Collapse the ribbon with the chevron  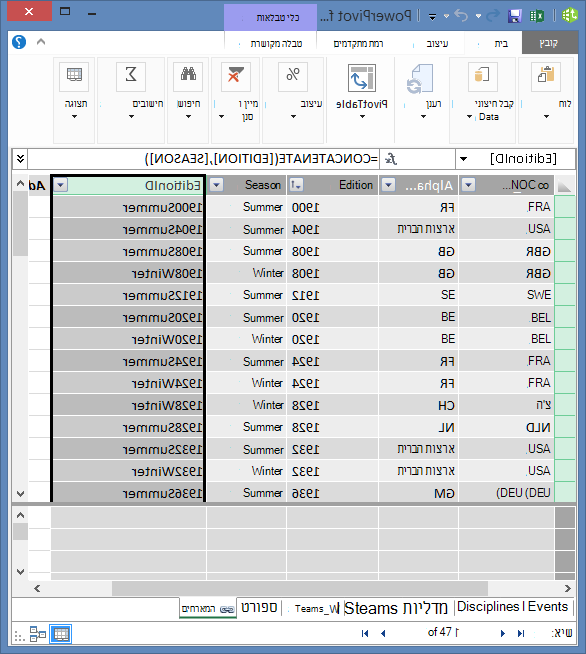(x=41, y=42)
